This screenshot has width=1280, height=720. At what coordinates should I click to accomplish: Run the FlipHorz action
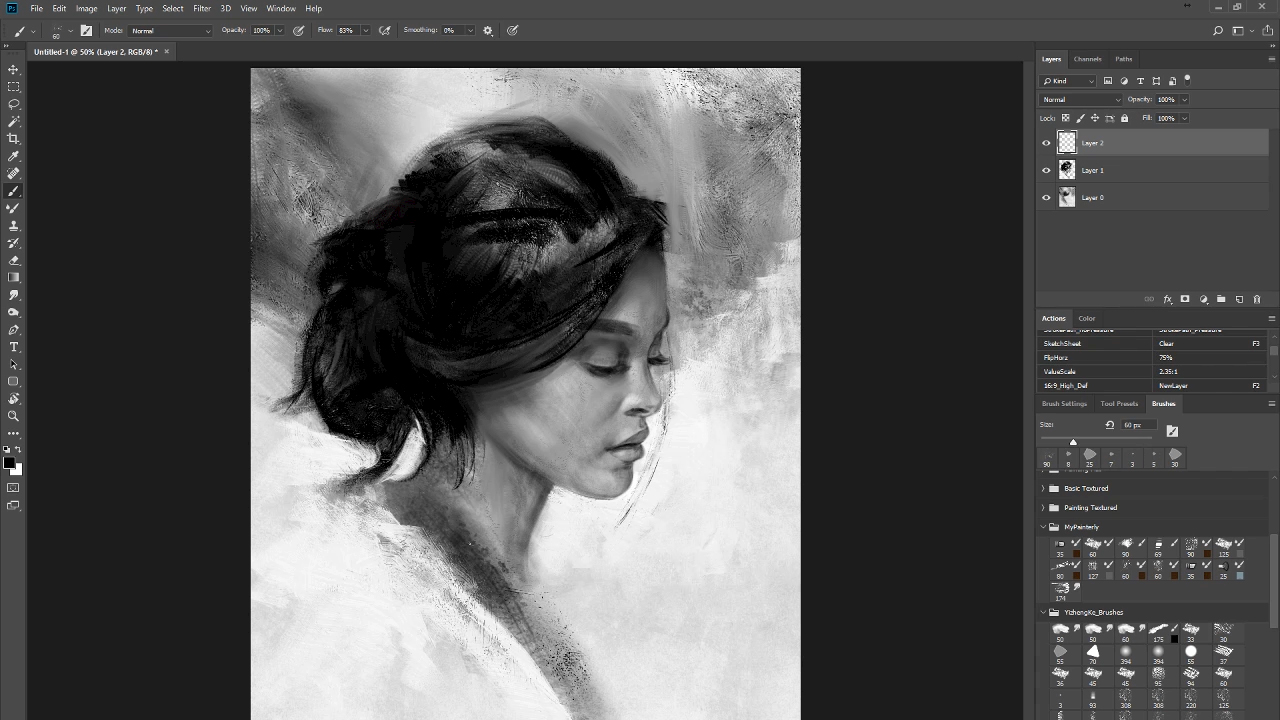pos(1062,357)
